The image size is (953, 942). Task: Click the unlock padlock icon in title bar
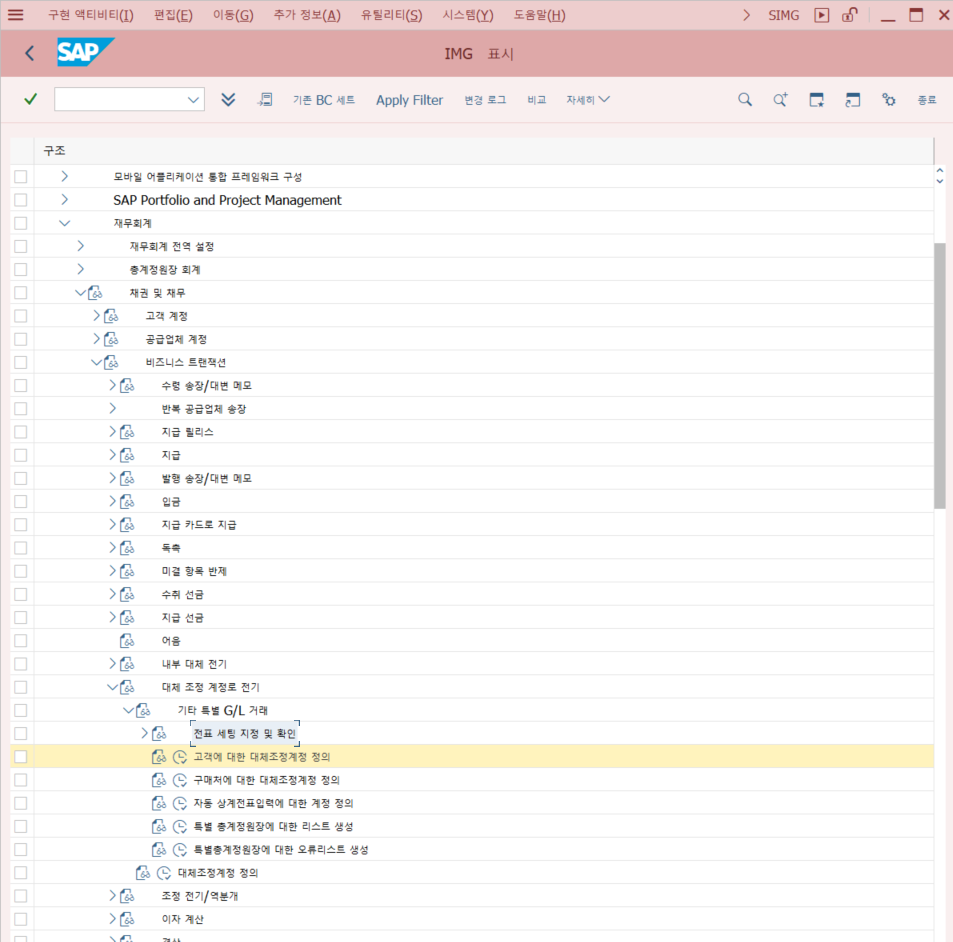point(850,15)
